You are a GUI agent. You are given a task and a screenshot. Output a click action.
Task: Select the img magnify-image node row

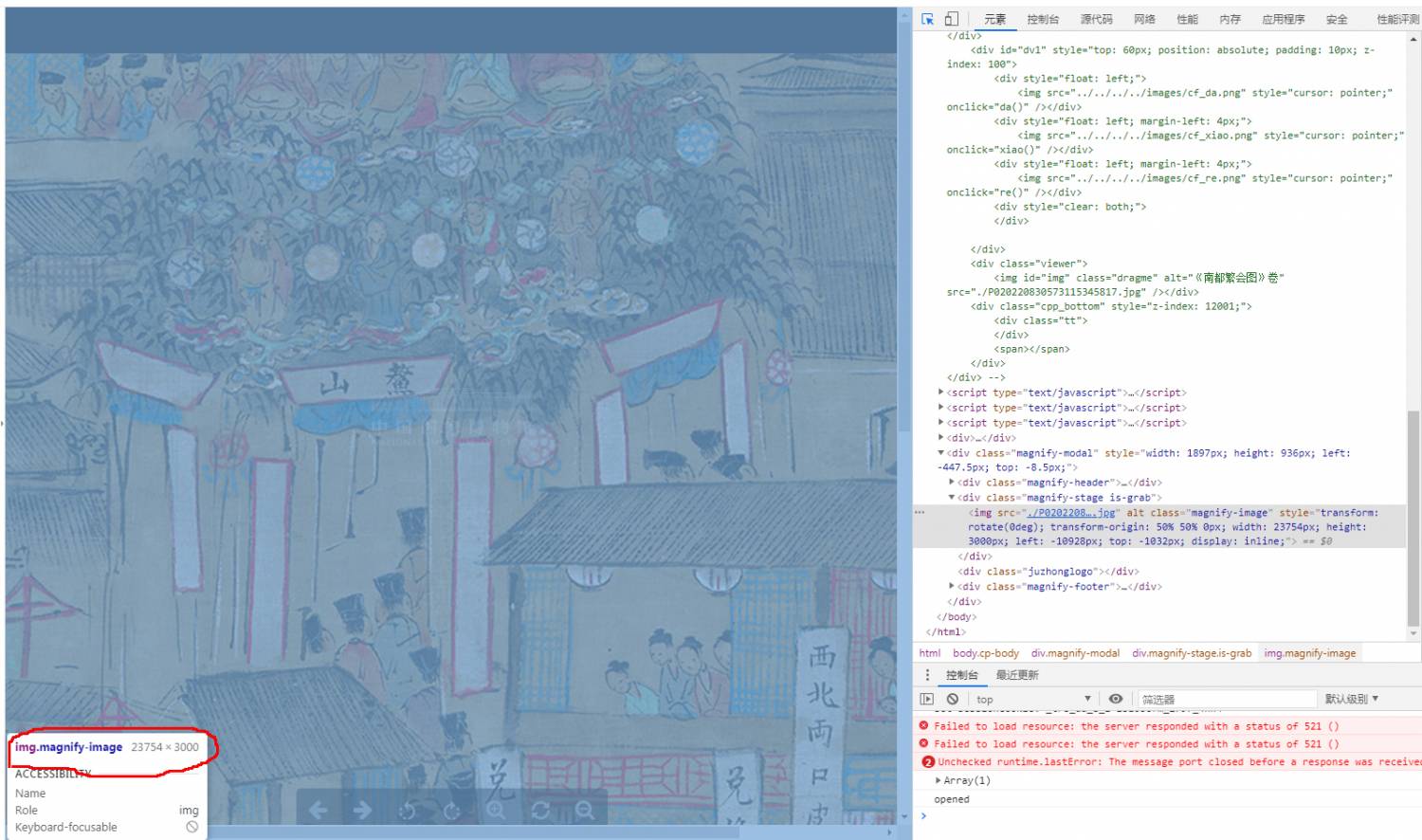click(1160, 527)
